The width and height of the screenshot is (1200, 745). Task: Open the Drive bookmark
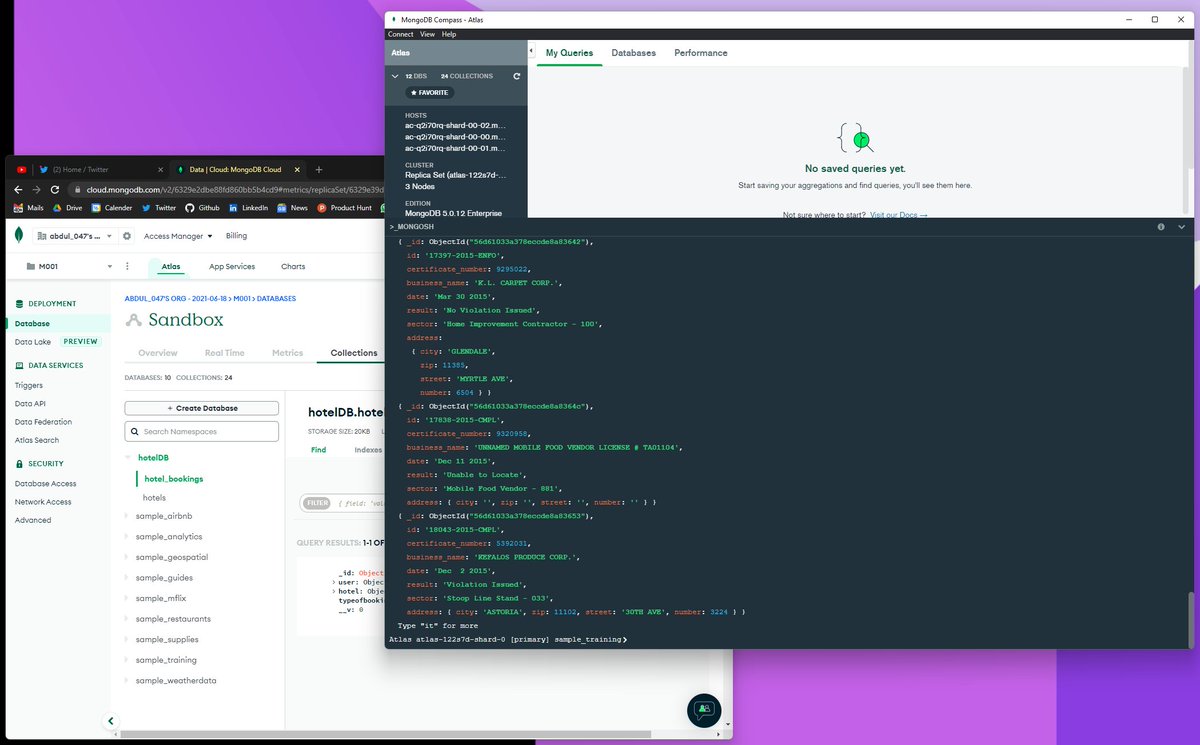[x=68, y=208]
